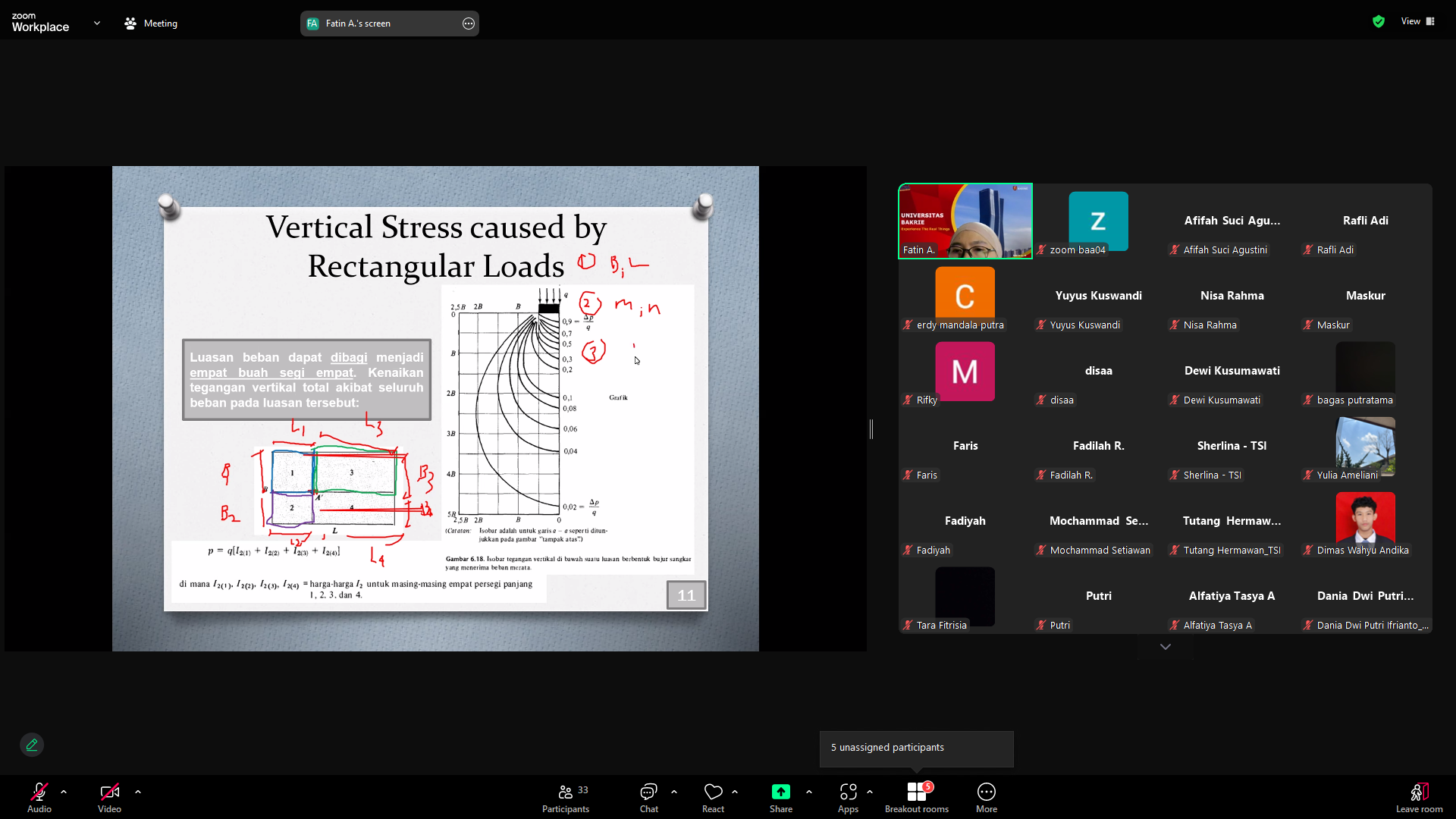Click the muted mic icon beside disaa
1456x819 pixels.
1041,400
